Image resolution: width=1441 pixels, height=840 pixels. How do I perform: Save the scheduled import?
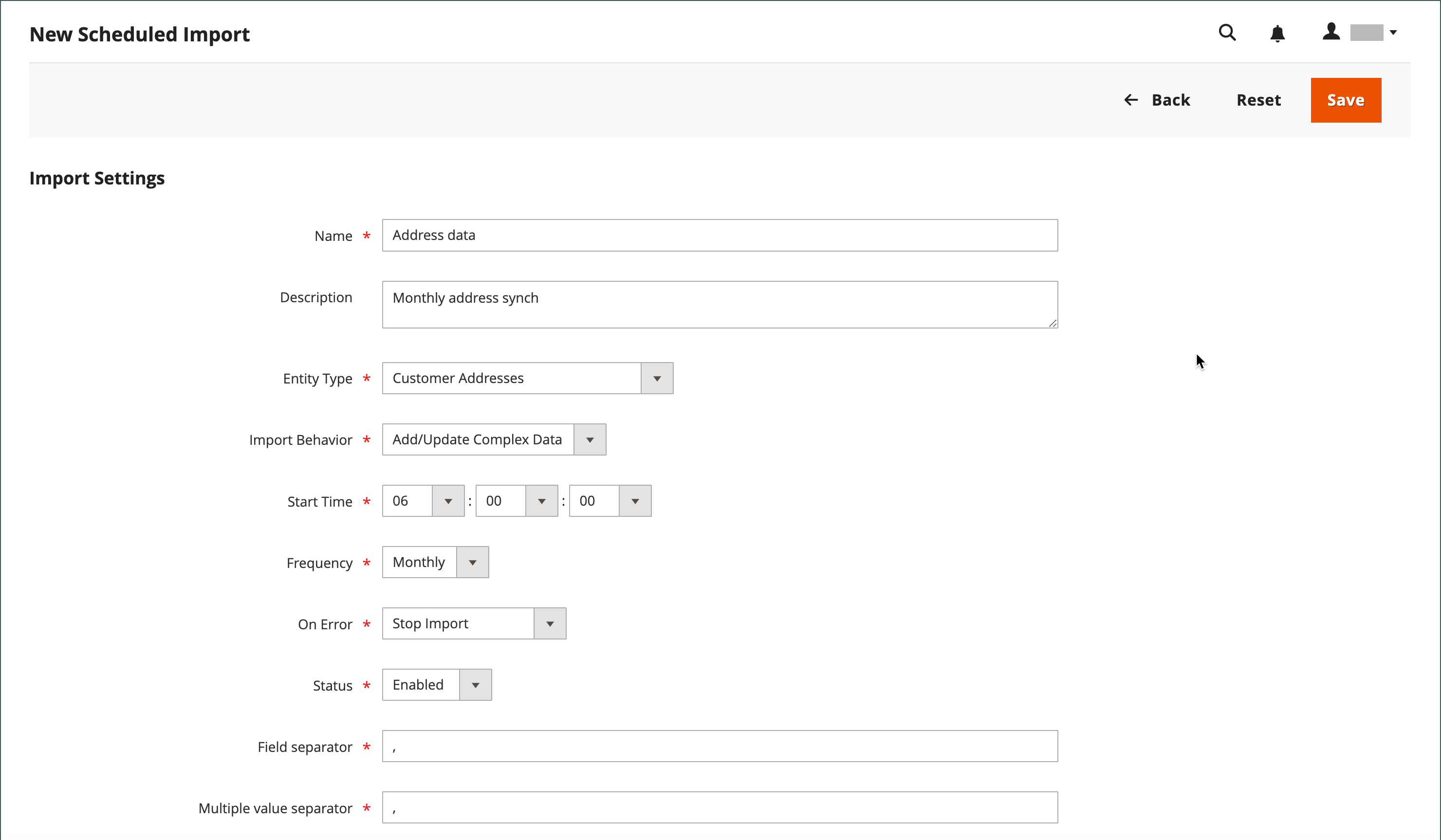coord(1346,100)
